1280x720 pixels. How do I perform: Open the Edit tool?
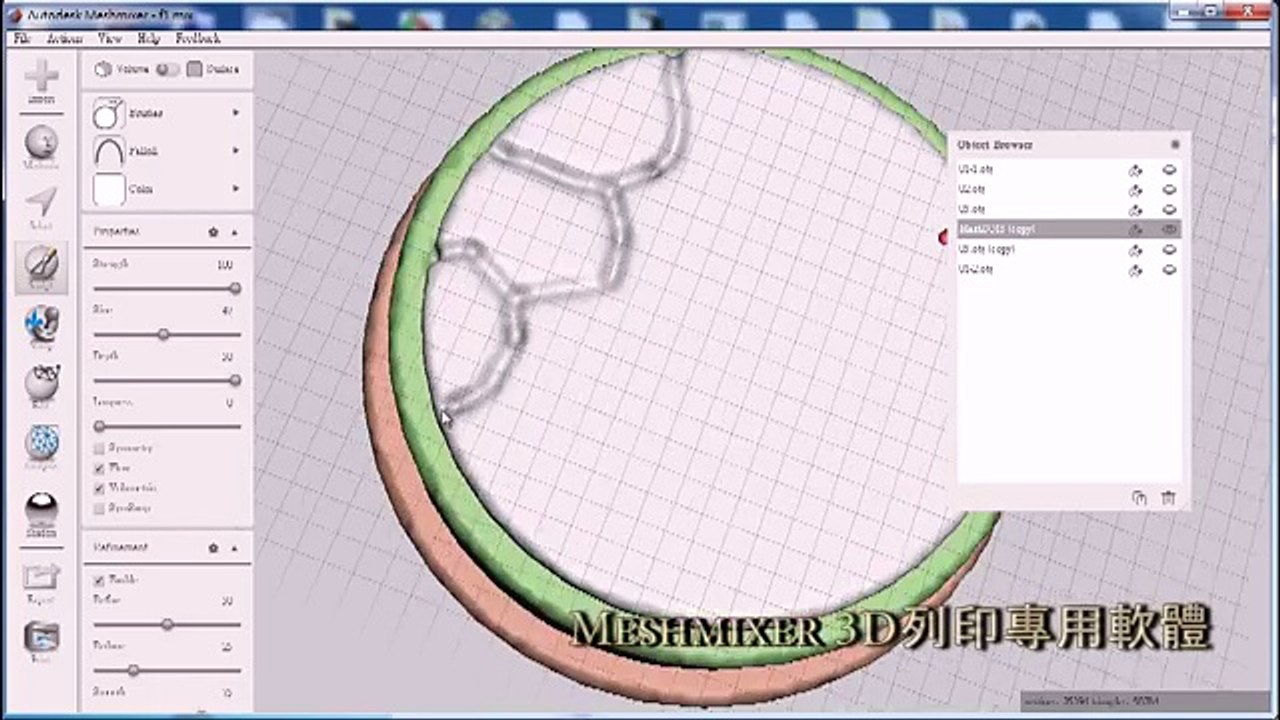tap(42, 386)
